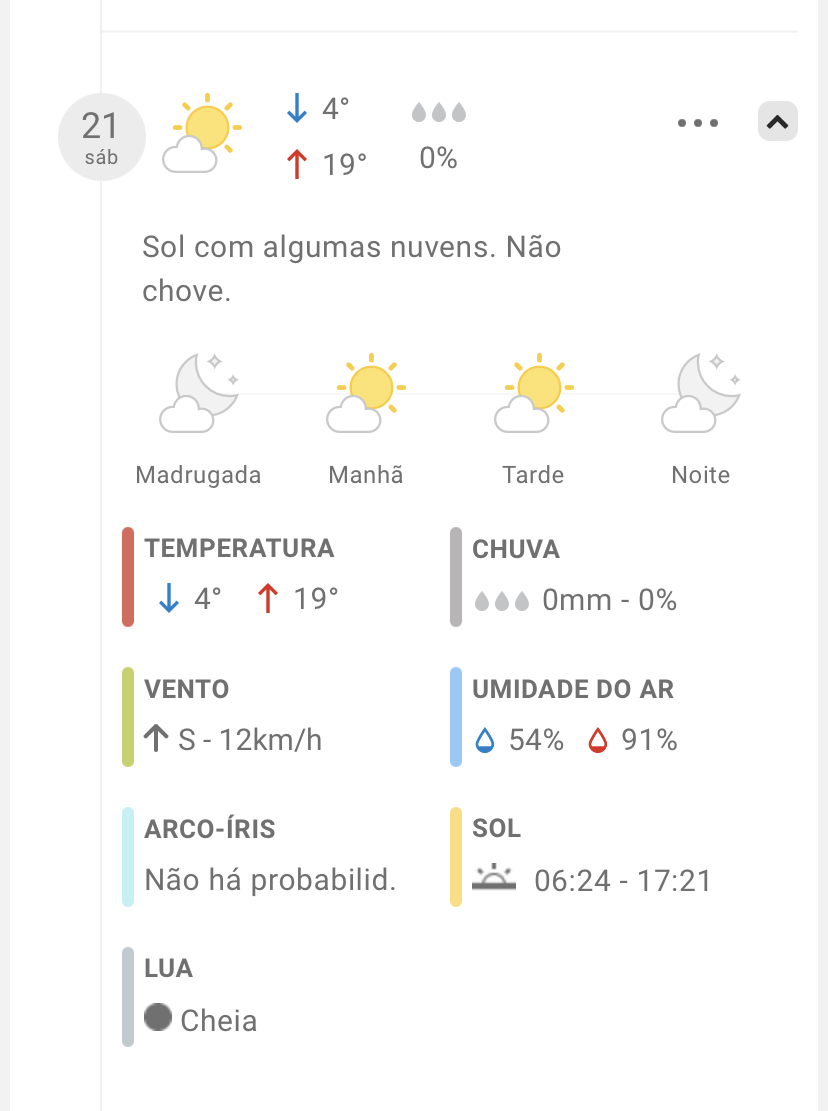Collapse the day 21 forecast details
The width and height of the screenshot is (828, 1111).
(777, 122)
